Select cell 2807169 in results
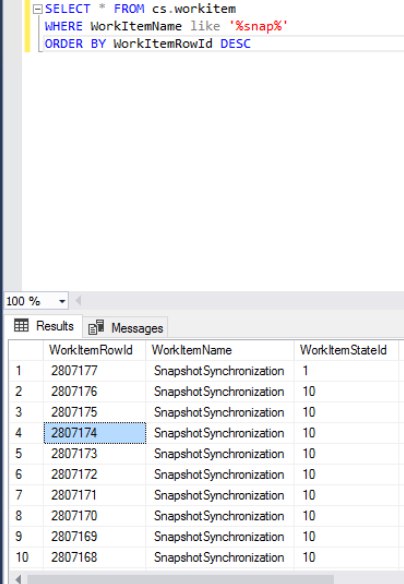Viewport: 404px width, 584px height. click(95, 537)
